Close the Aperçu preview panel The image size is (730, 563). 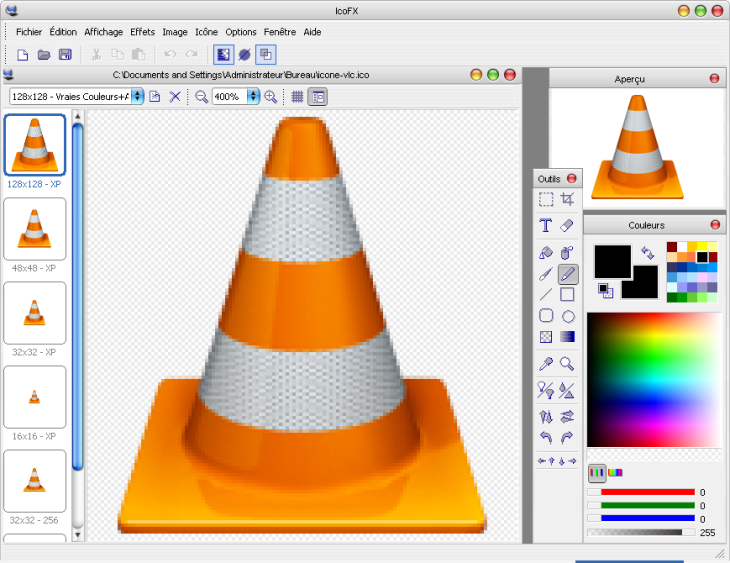pyautogui.click(x=714, y=78)
